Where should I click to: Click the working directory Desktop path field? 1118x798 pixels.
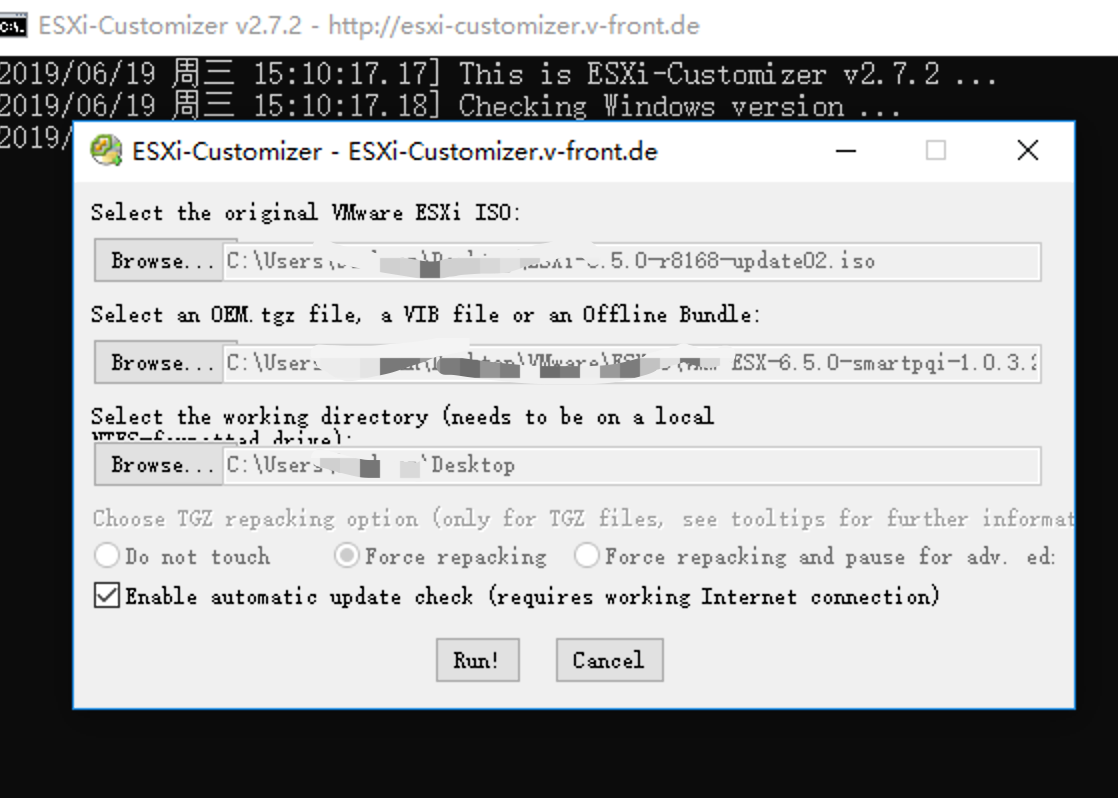coord(632,465)
